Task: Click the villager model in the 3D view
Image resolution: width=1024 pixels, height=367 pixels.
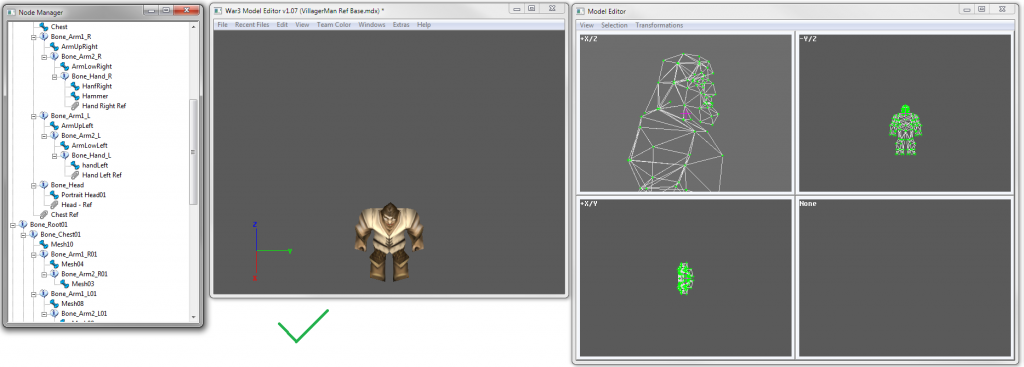Action: click(389, 242)
